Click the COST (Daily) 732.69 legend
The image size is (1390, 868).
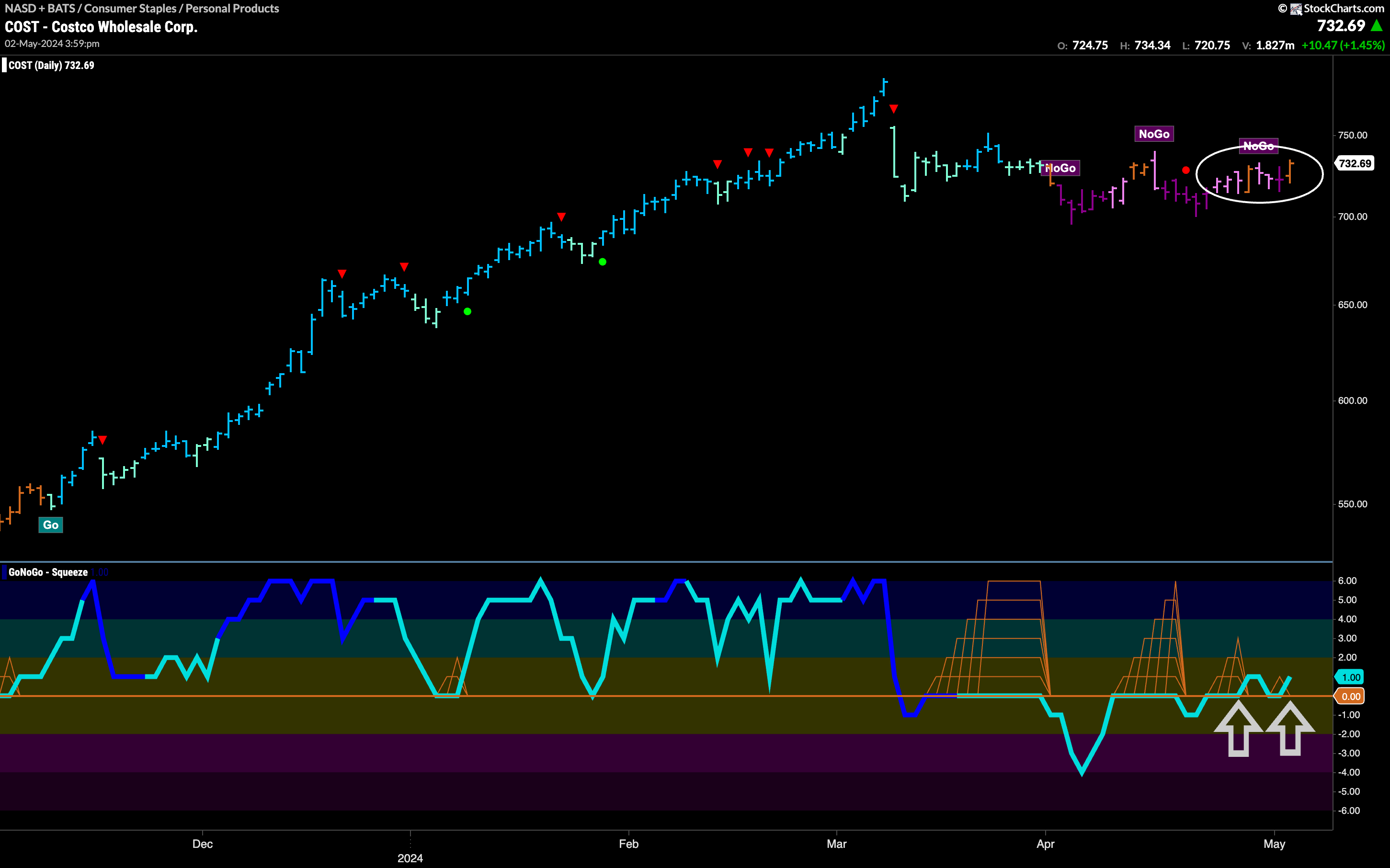[x=48, y=65]
